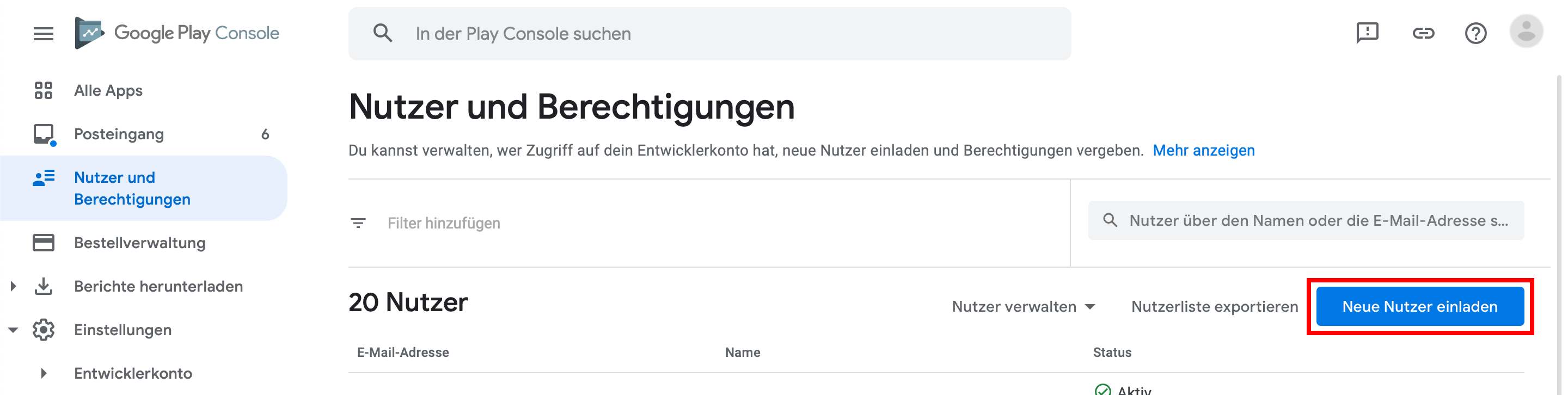Viewport: 1568px width, 395px height.
Task: Open the Mehr anzeigen link
Action: coord(1203,150)
